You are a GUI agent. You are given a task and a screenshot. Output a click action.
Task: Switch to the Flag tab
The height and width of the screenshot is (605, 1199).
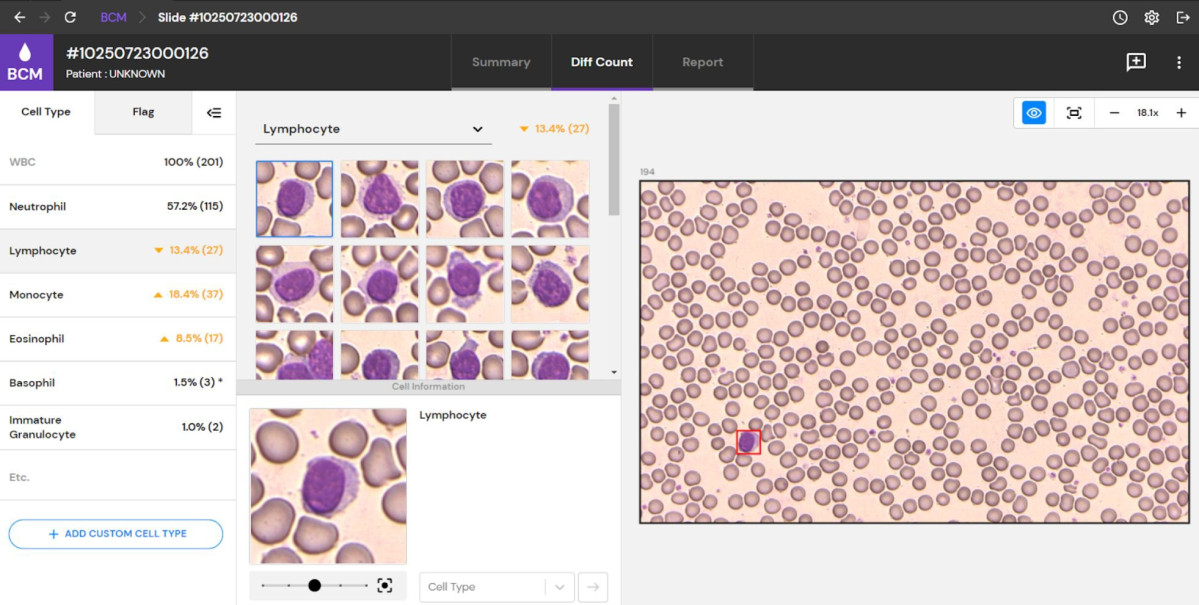[143, 112]
